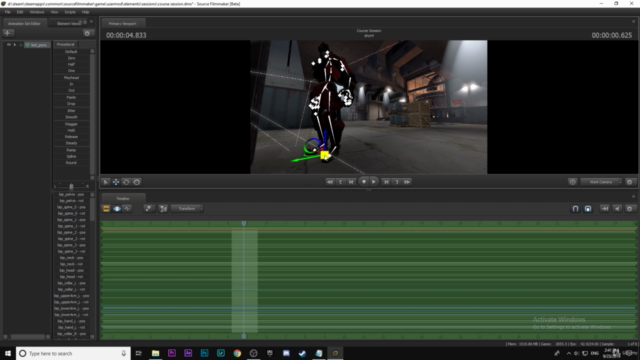640x360 pixels.
Task: Step back one frame
Action: [351, 182]
